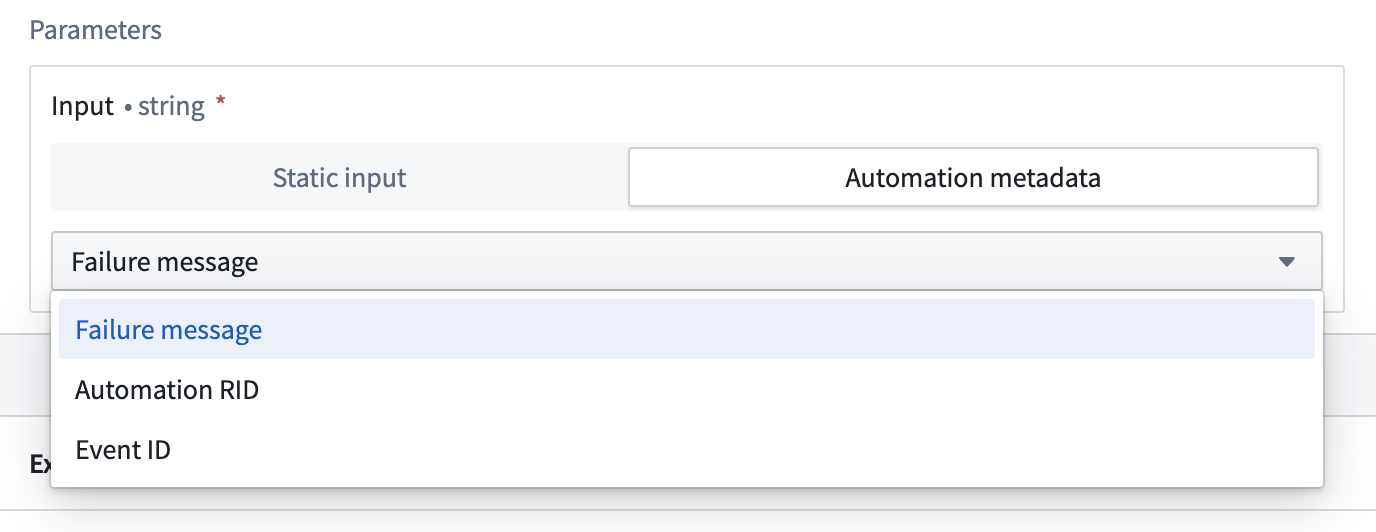Click the Input parameter label
This screenshot has height=532, width=1376.
click(x=83, y=106)
